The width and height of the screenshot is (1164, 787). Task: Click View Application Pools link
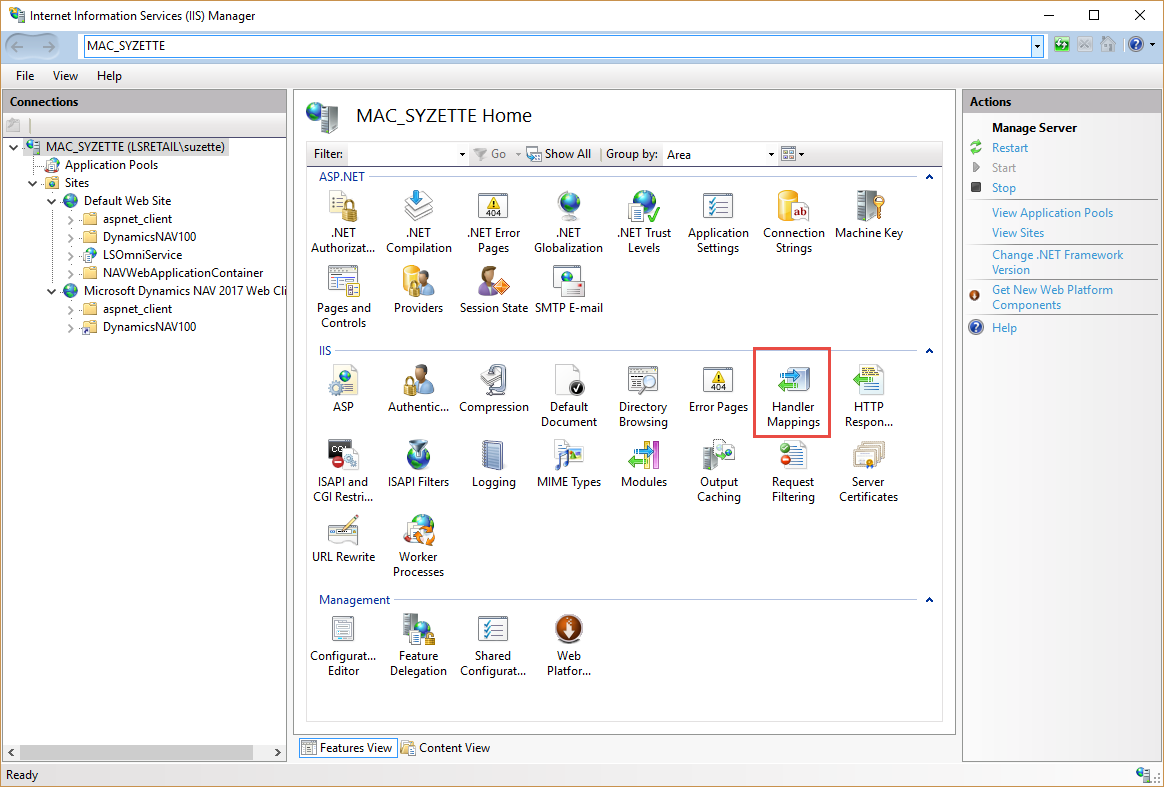click(1052, 213)
